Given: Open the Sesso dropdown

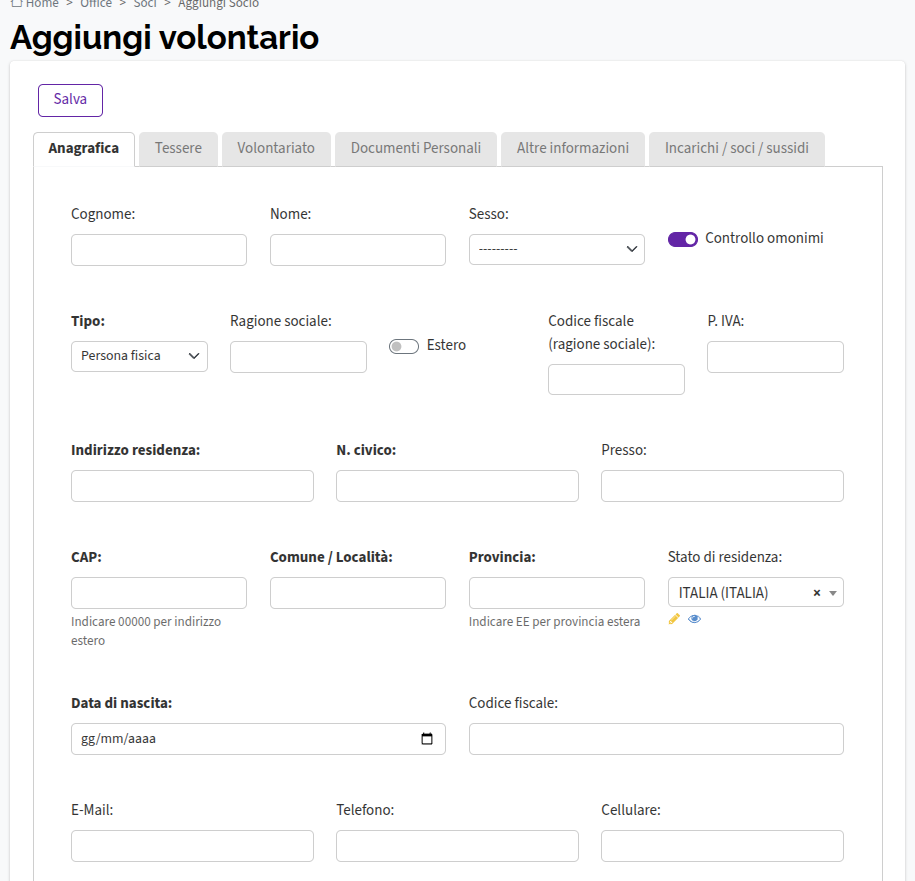Looking at the screenshot, I should [x=557, y=250].
